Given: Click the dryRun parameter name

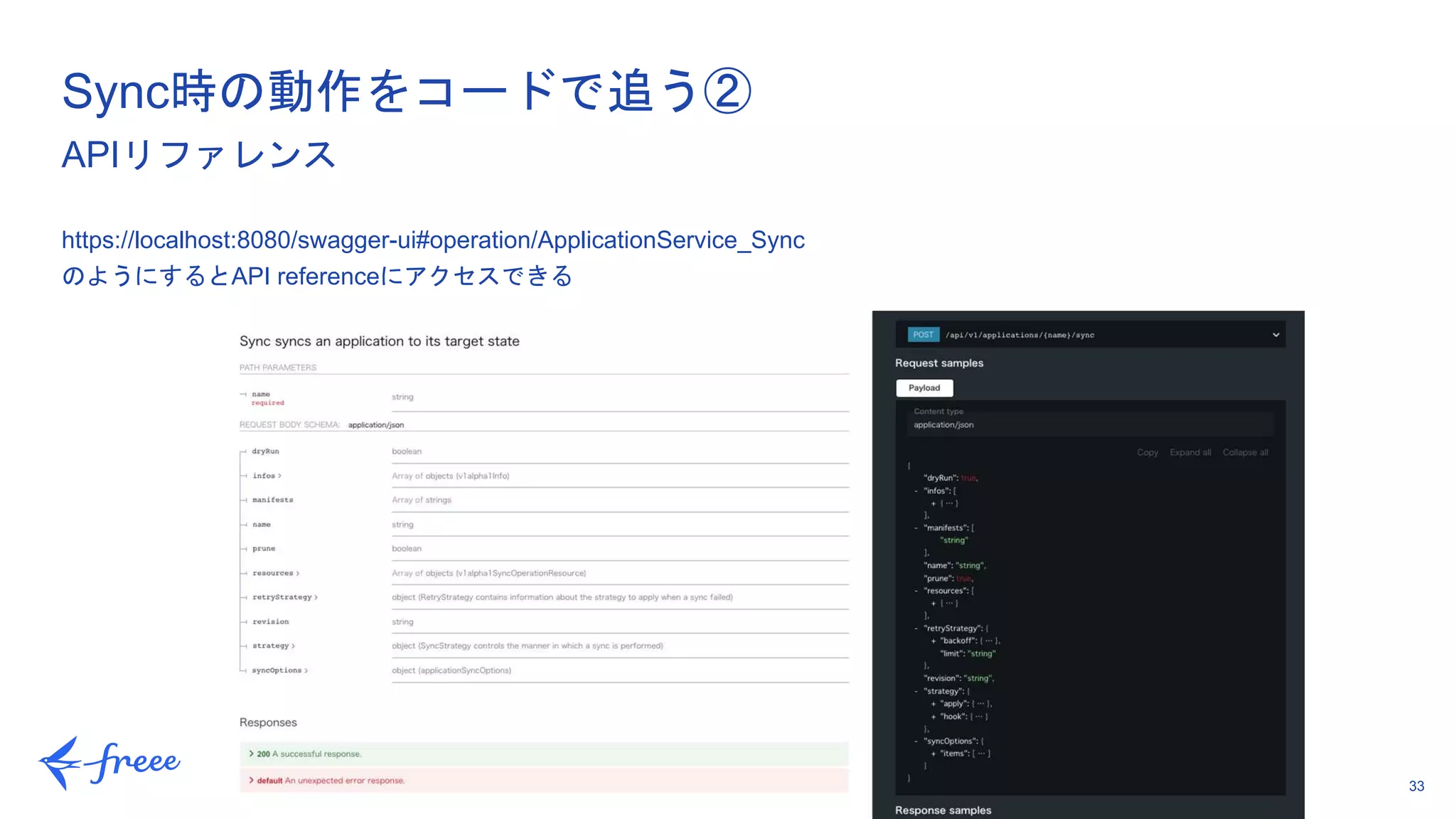Looking at the screenshot, I should (x=265, y=451).
